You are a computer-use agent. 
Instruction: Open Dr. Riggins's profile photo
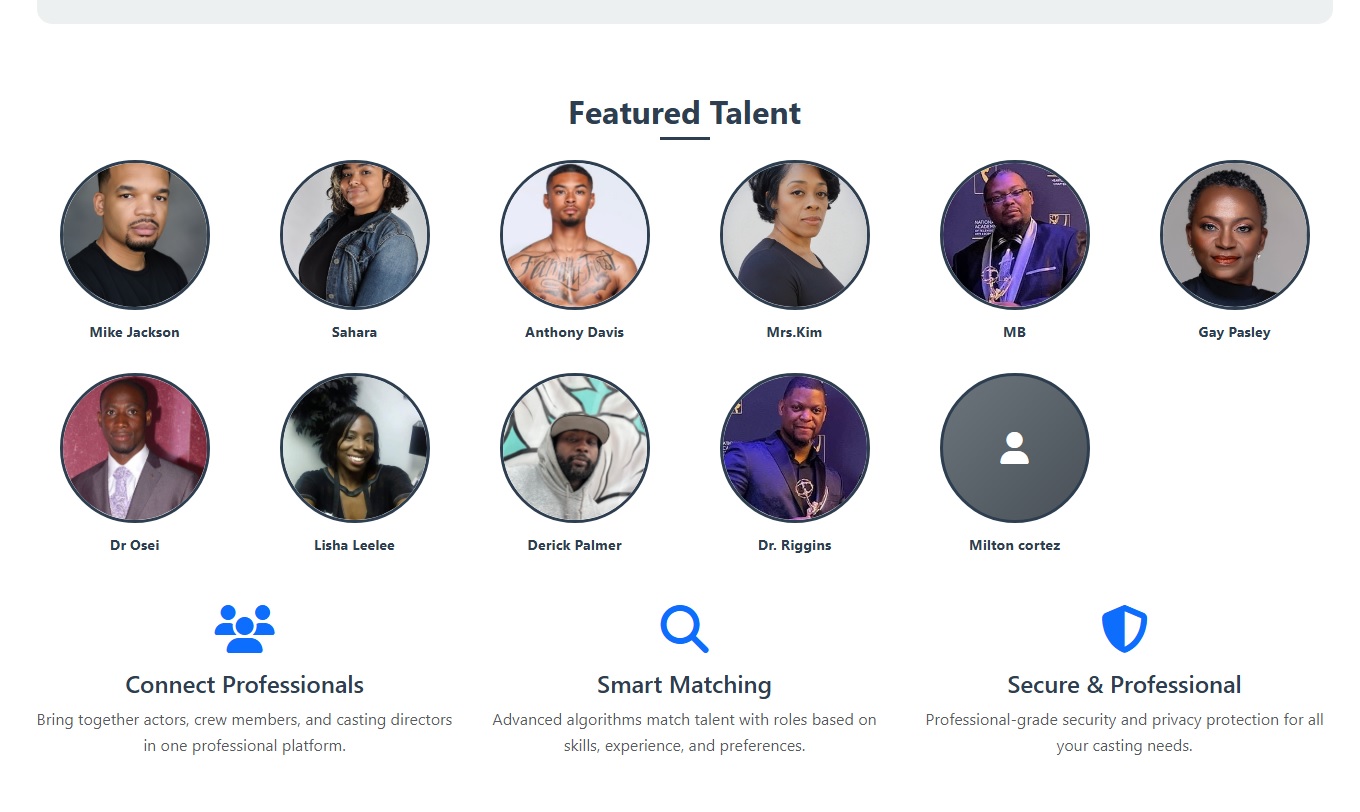click(795, 448)
